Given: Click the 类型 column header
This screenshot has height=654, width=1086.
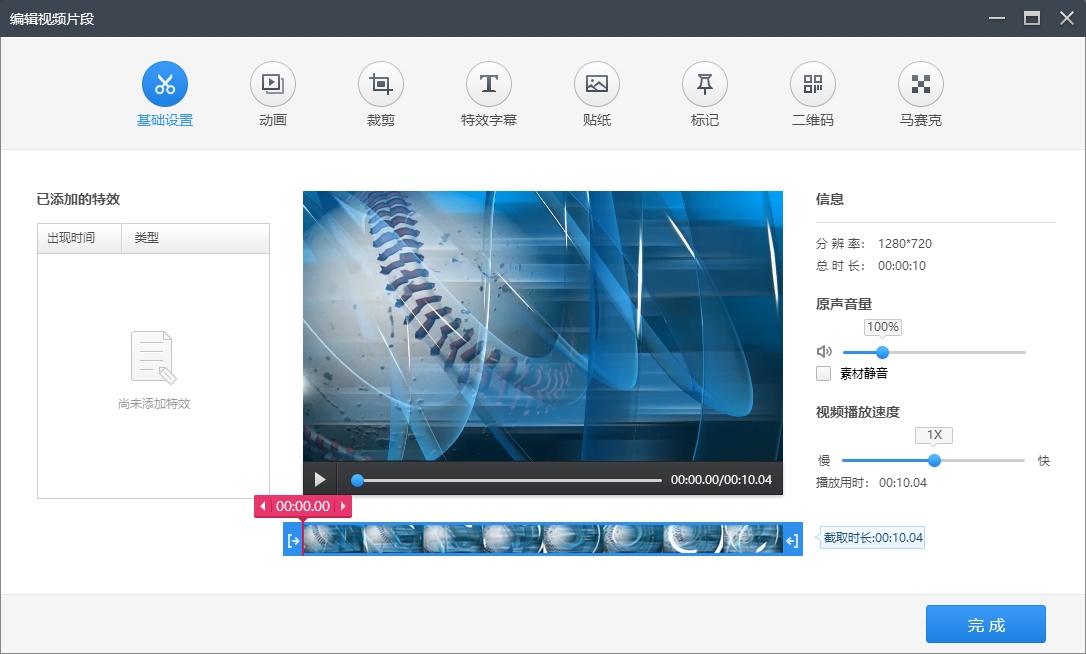Looking at the screenshot, I should pos(195,238).
